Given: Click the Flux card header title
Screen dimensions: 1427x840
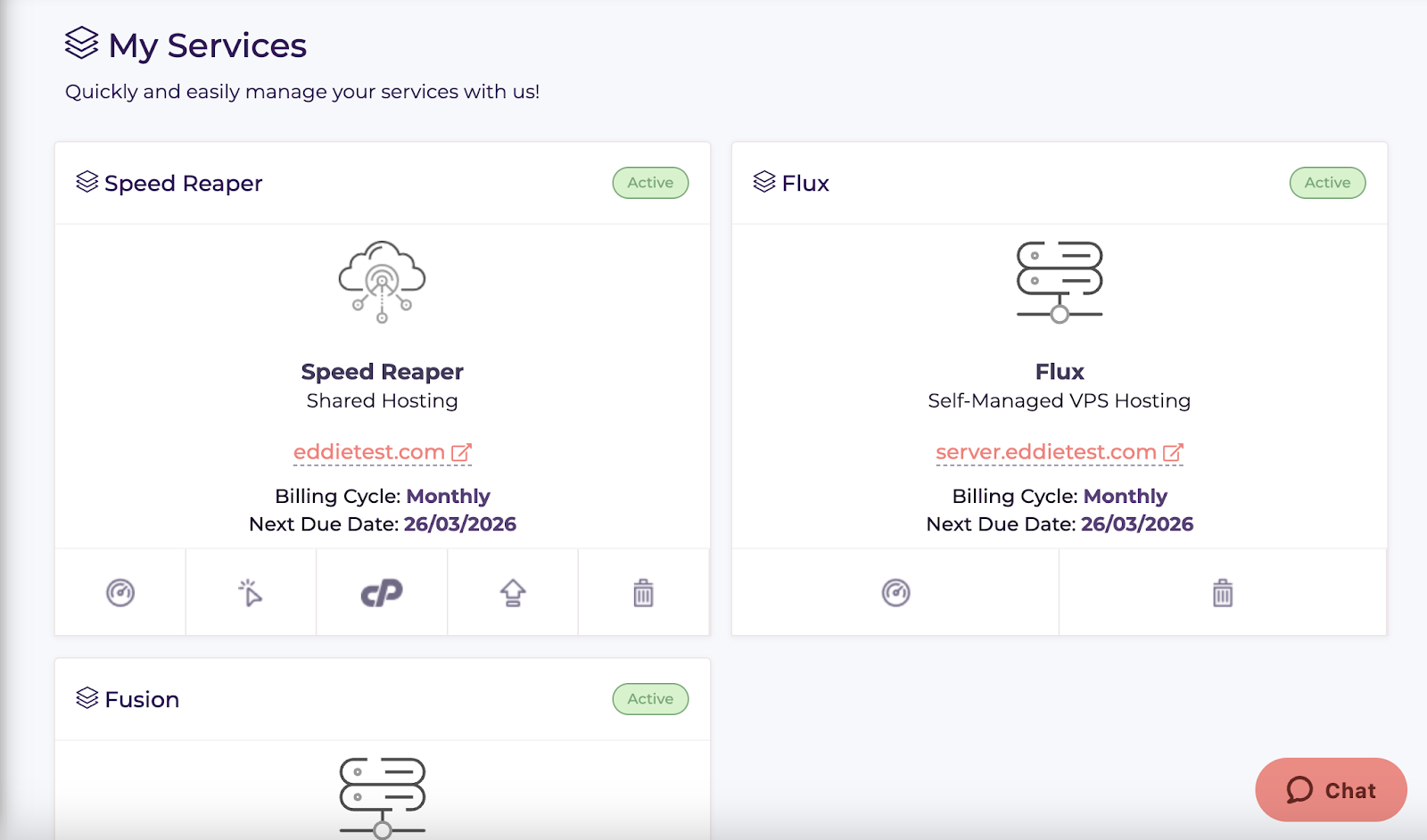Looking at the screenshot, I should 805,184.
